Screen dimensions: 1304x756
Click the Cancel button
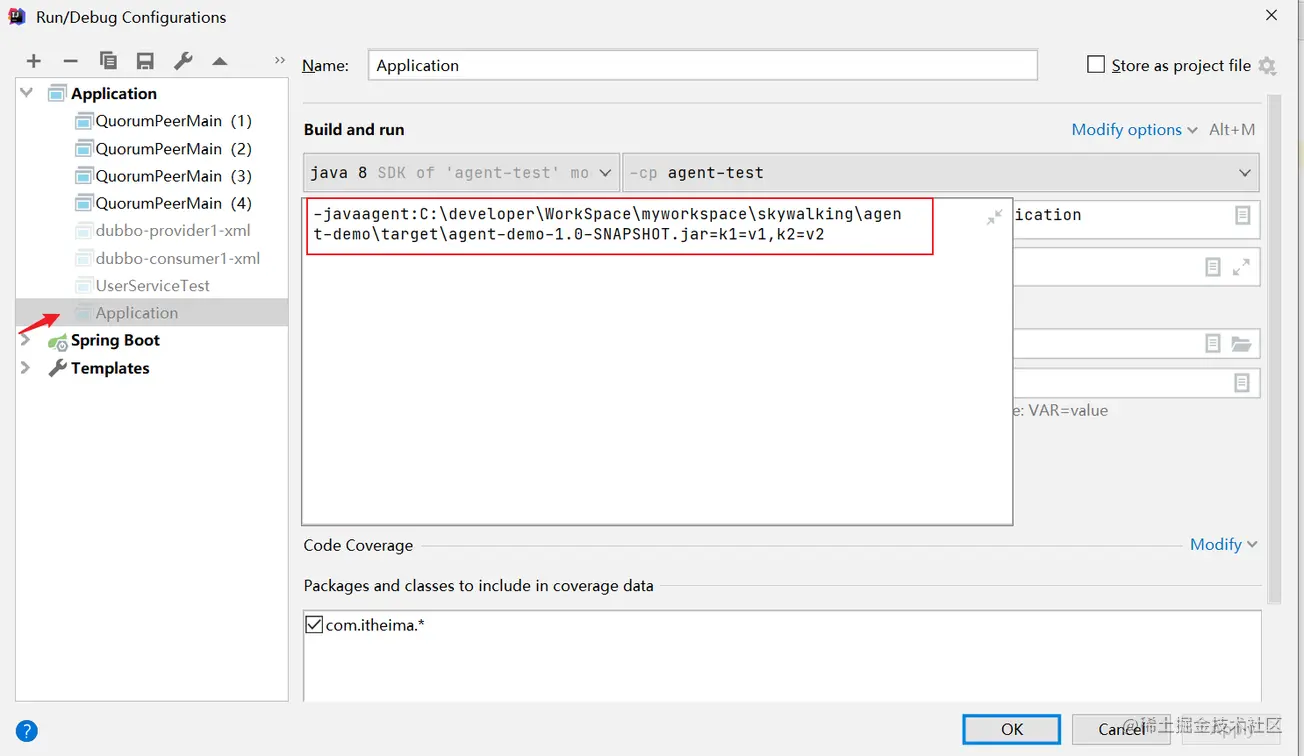coord(1121,729)
